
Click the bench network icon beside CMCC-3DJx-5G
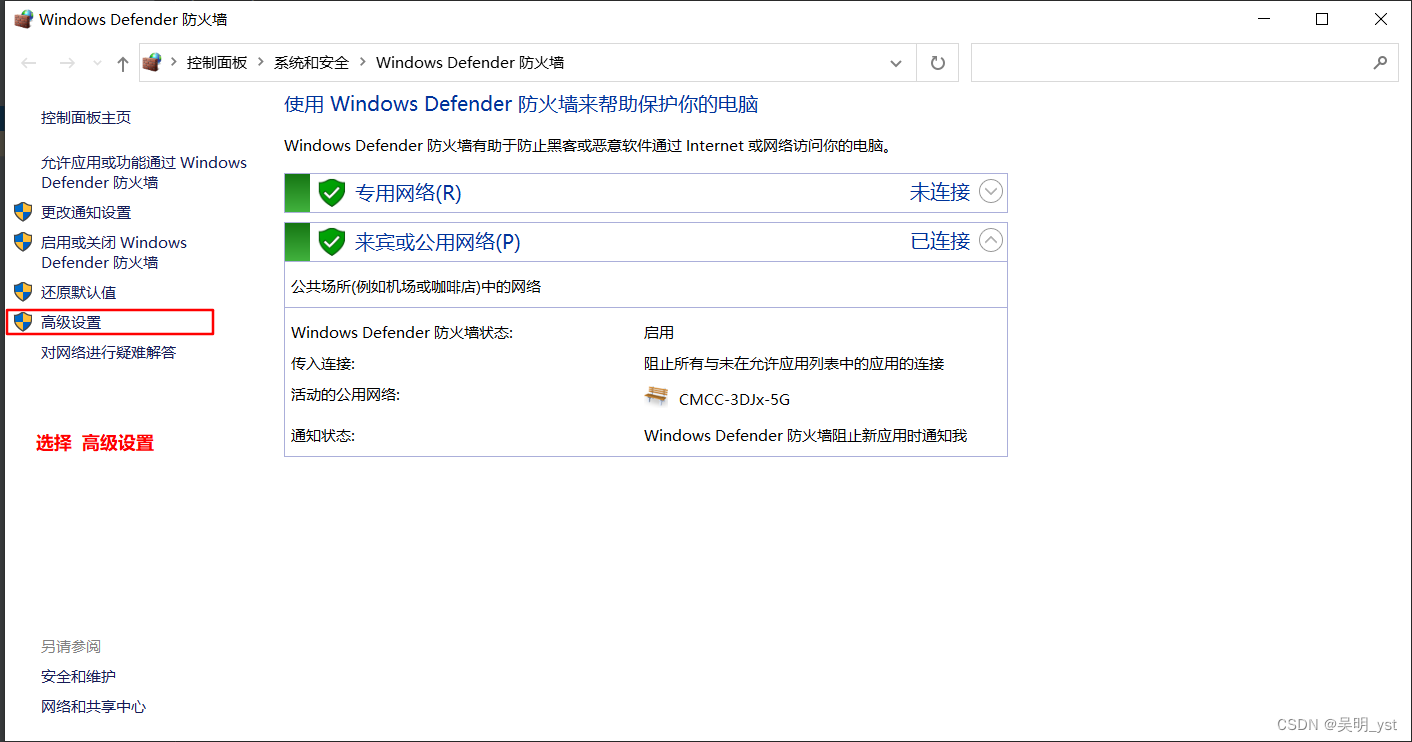[656, 396]
